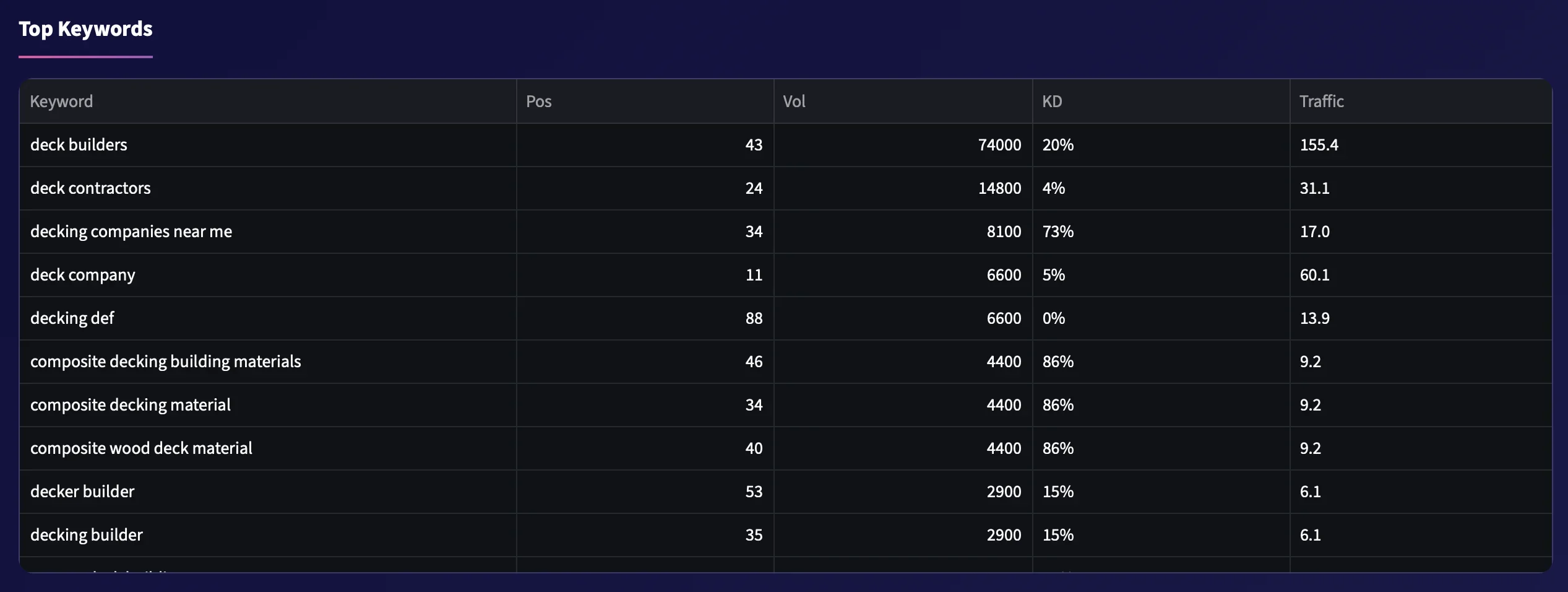
Task: Click the Keyword column header
Action: coord(62,102)
